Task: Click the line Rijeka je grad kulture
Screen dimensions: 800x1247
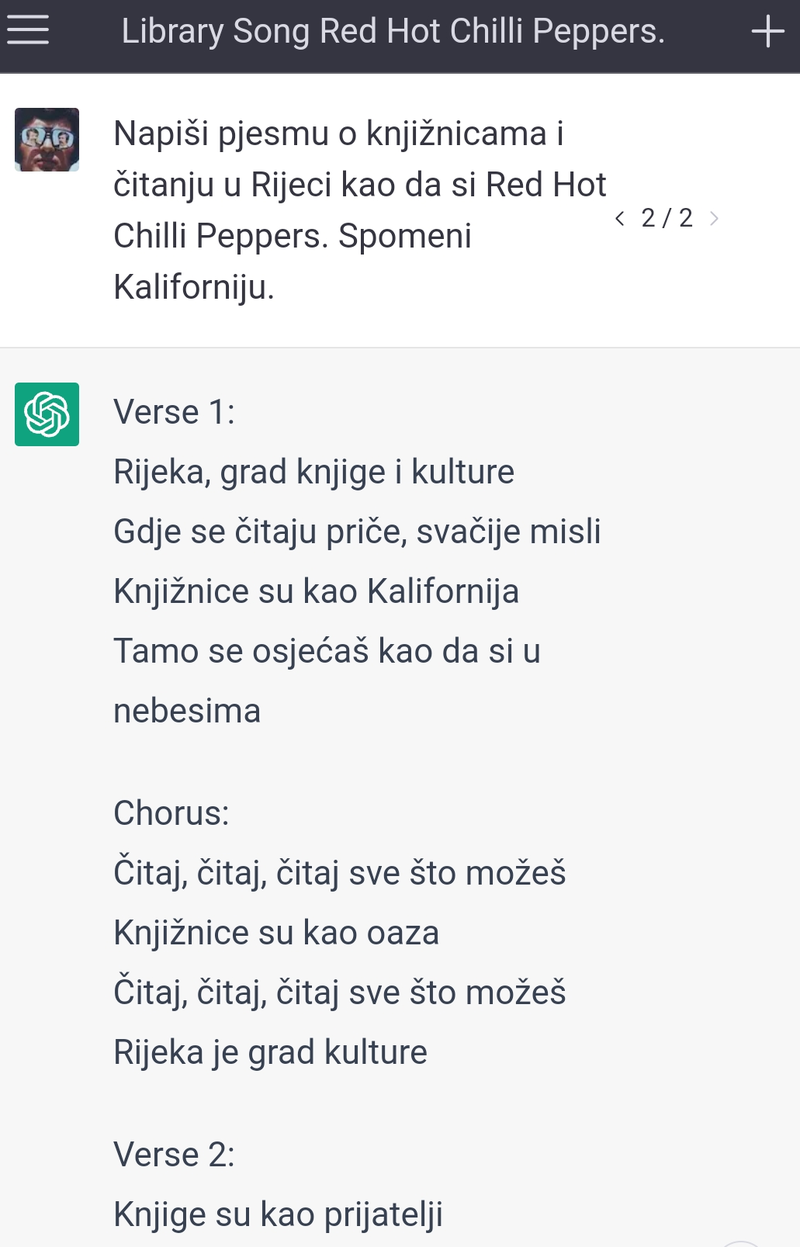Action: point(270,1052)
